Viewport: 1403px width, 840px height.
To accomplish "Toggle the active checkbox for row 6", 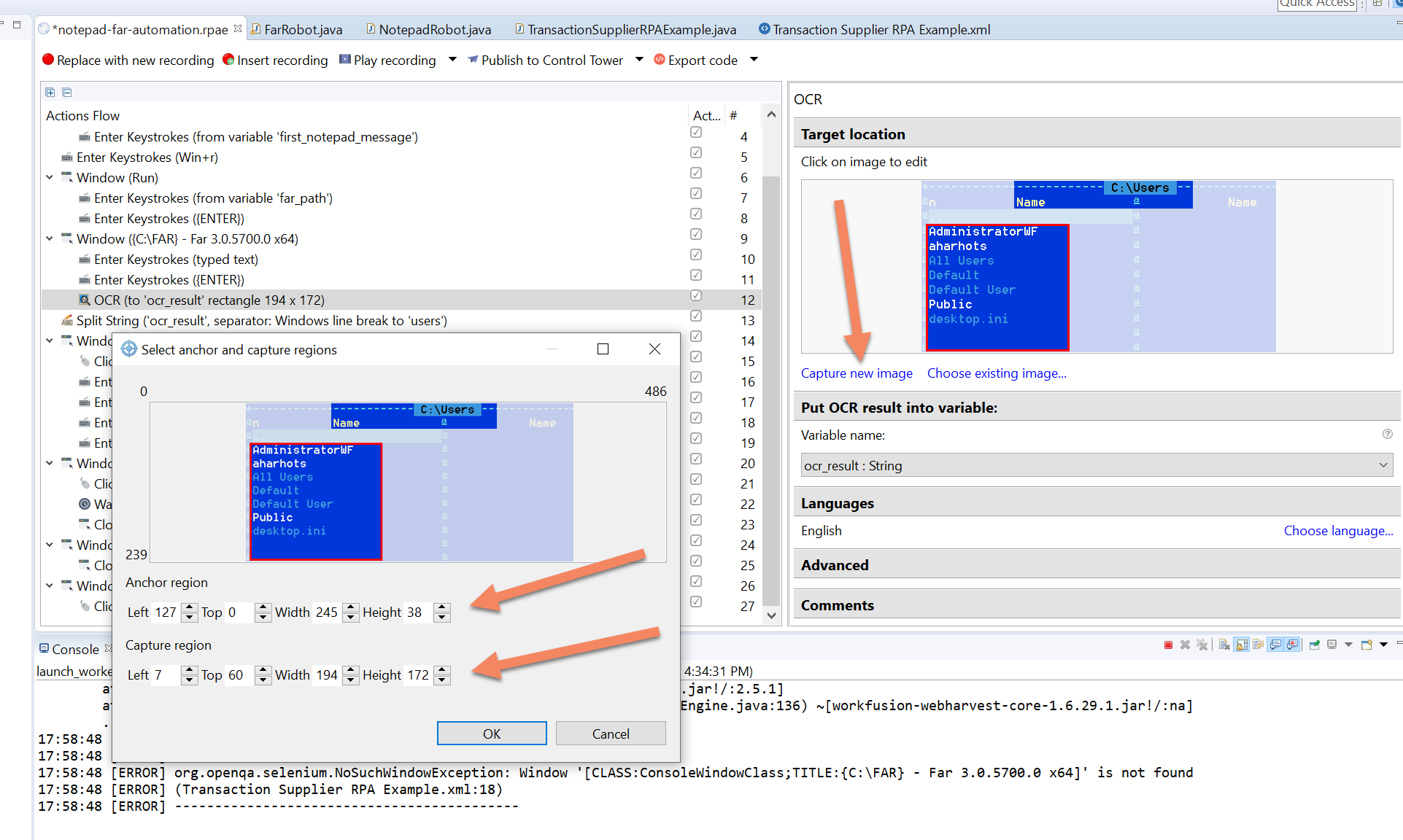I will pyautogui.click(x=696, y=173).
